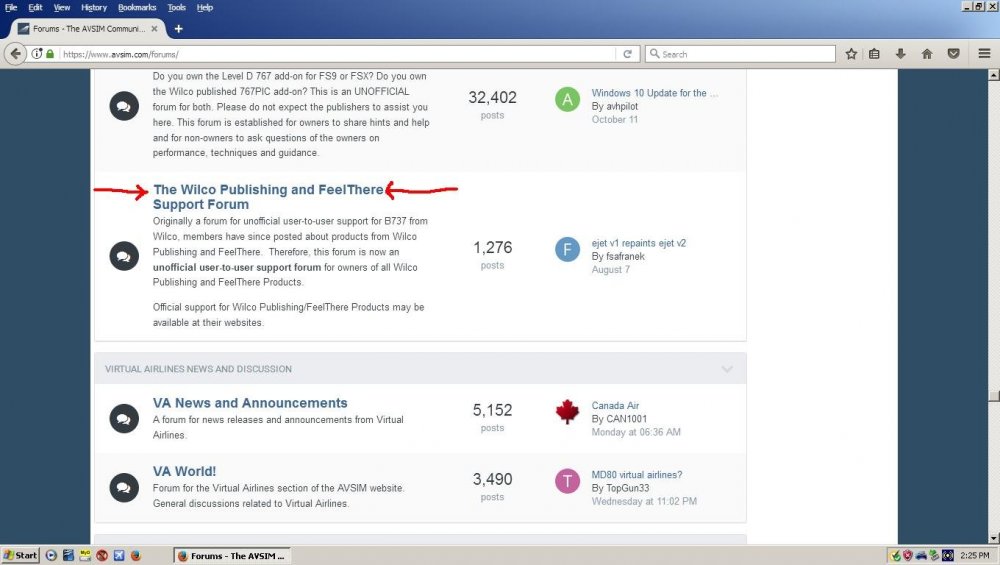
Task: Open the Start menu
Action: tap(20, 555)
